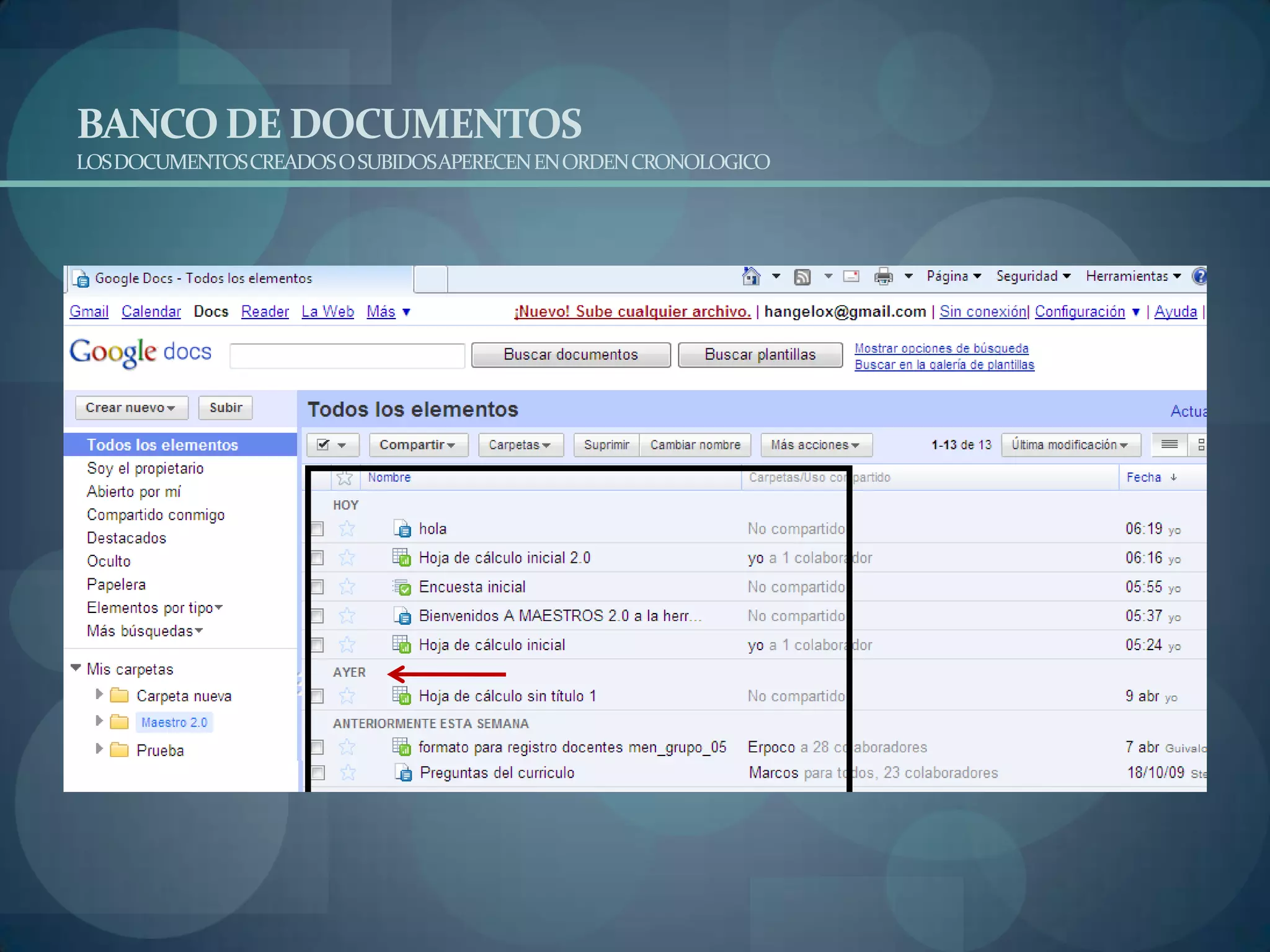
Task: Click the 'Subir' button
Action: (226, 408)
